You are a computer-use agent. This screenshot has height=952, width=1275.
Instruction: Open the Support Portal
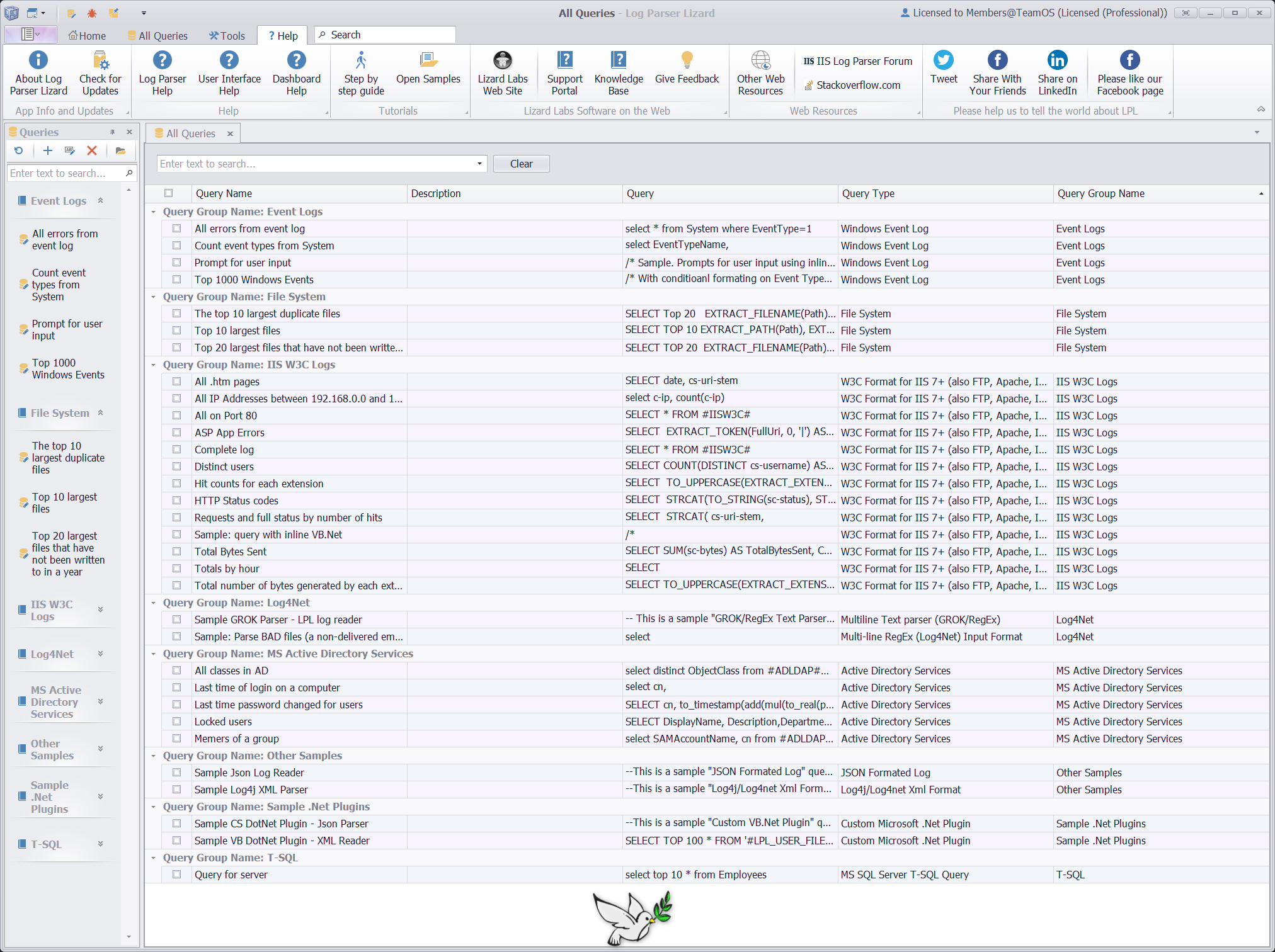pos(564,73)
